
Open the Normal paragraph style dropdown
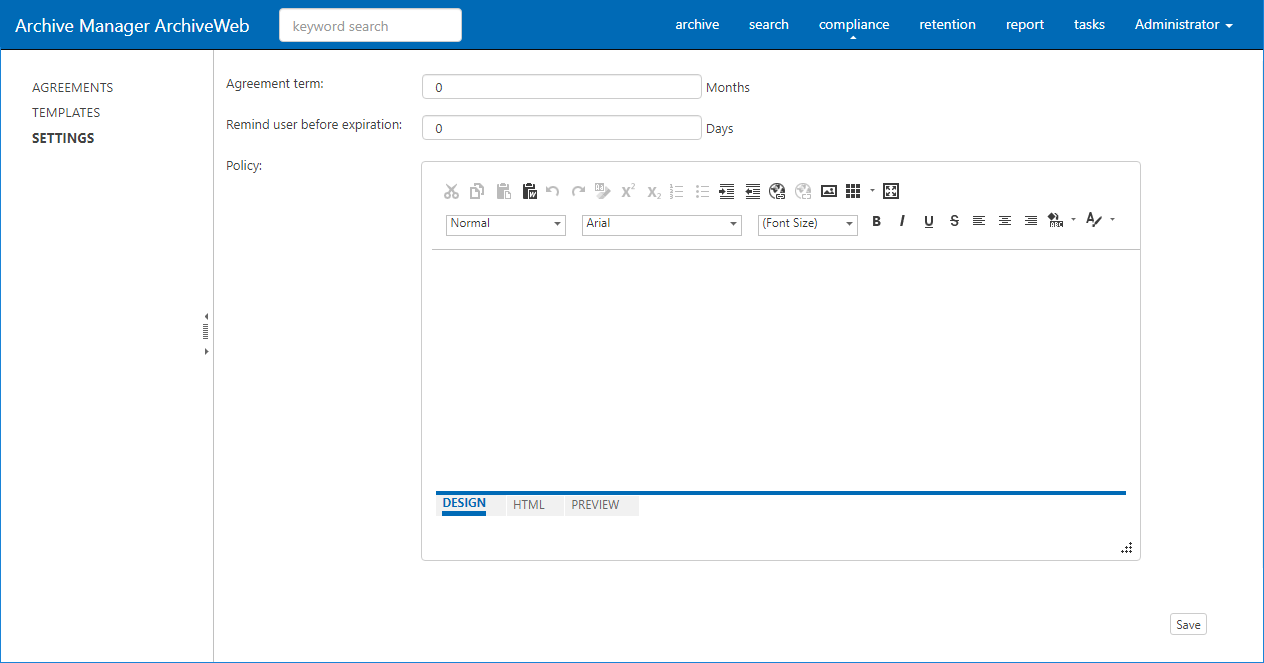point(506,224)
